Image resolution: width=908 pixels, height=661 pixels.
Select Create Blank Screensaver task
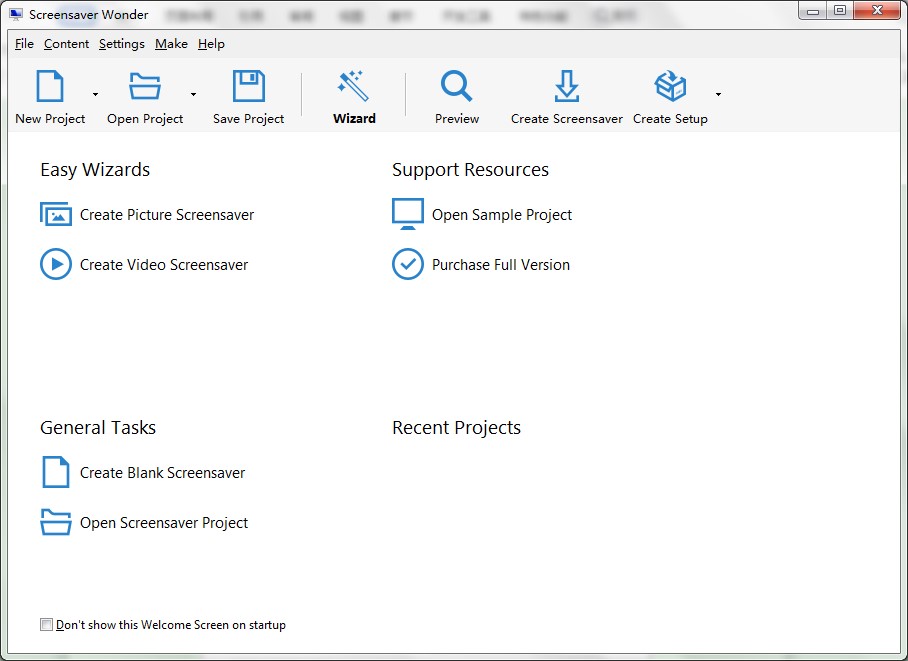click(162, 473)
